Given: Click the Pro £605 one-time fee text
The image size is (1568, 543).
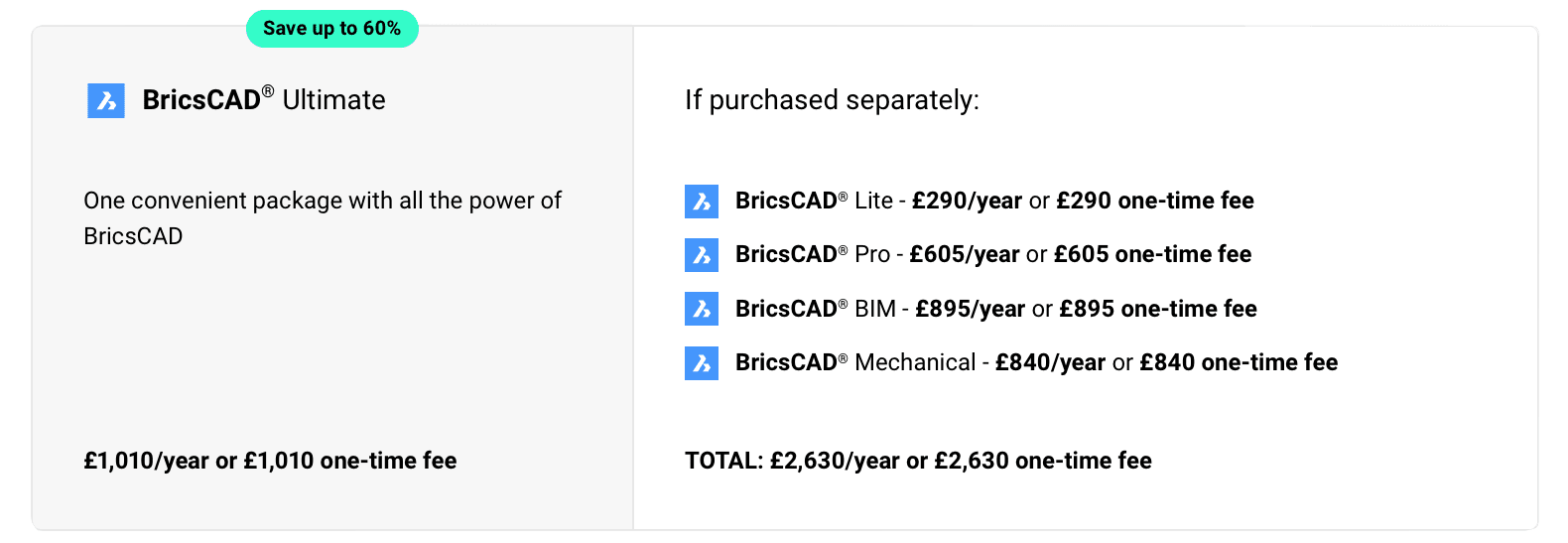Looking at the screenshot, I should pos(1152,255).
